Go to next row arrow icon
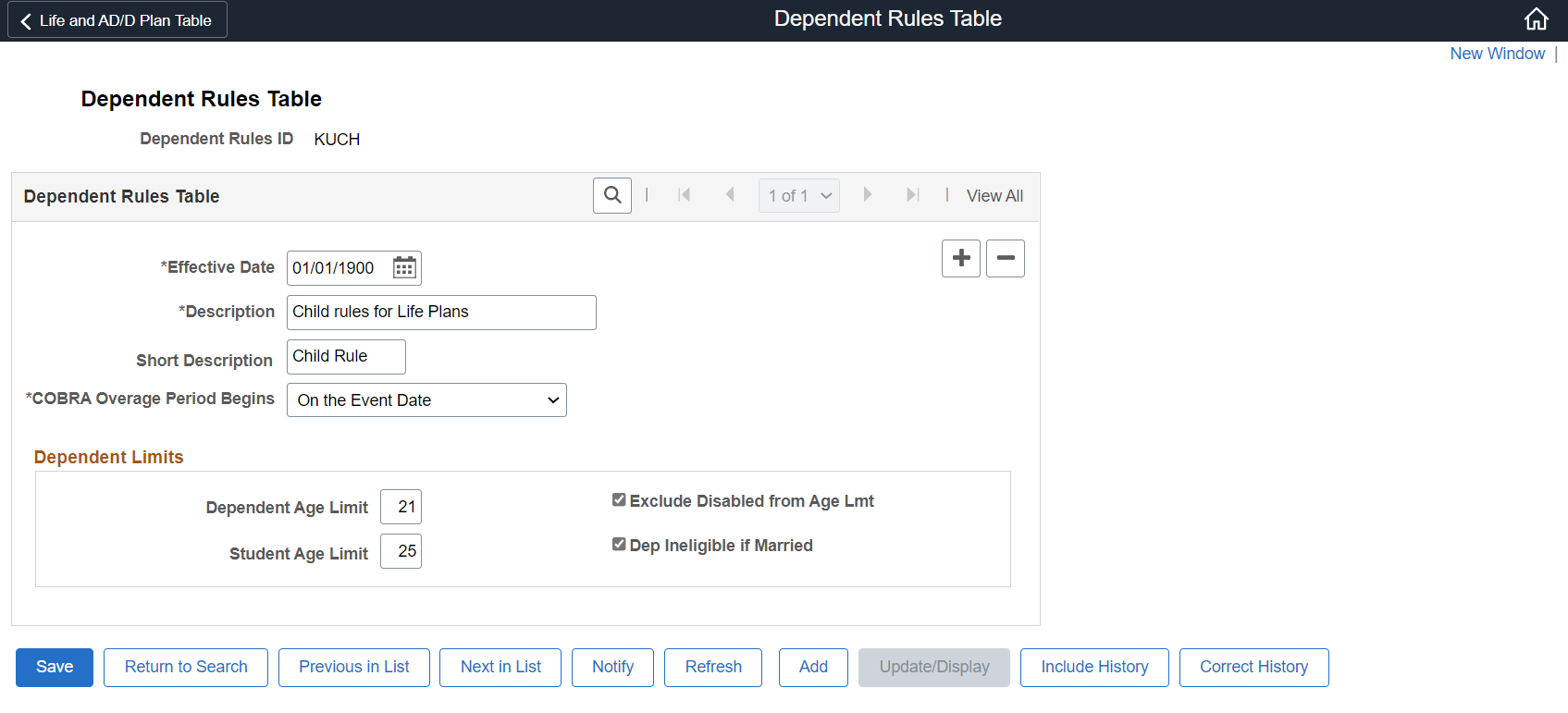Image resolution: width=1568 pixels, height=713 pixels. [867, 195]
